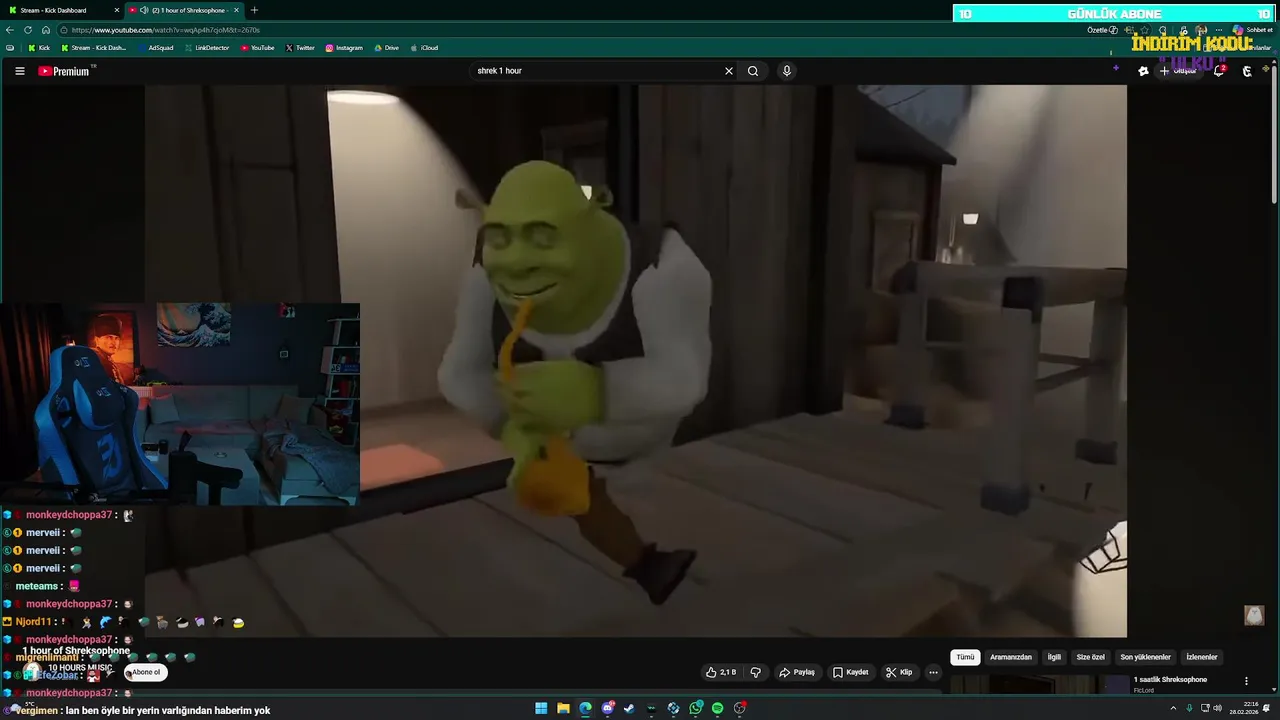Screen dimensions: 1280x720
Task: Open YouTube notifications bell
Action: click(x=1219, y=71)
